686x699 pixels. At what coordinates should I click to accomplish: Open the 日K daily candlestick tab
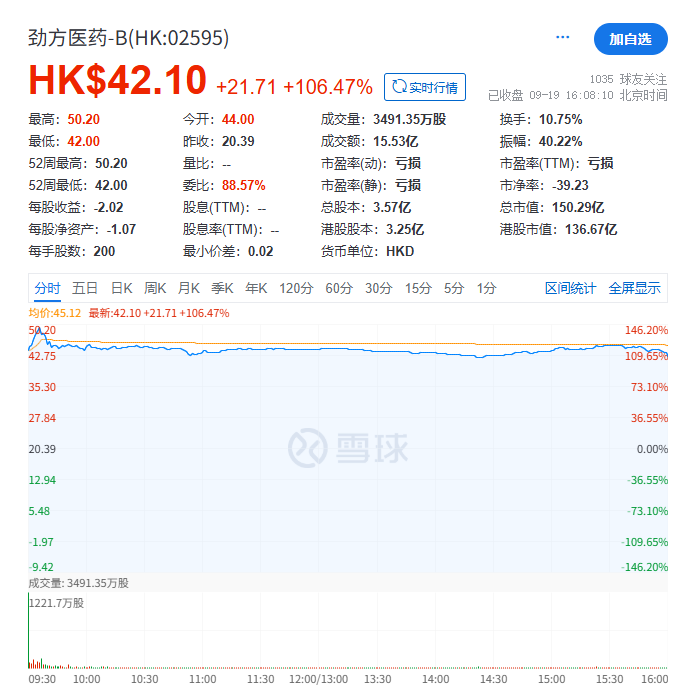click(x=122, y=288)
